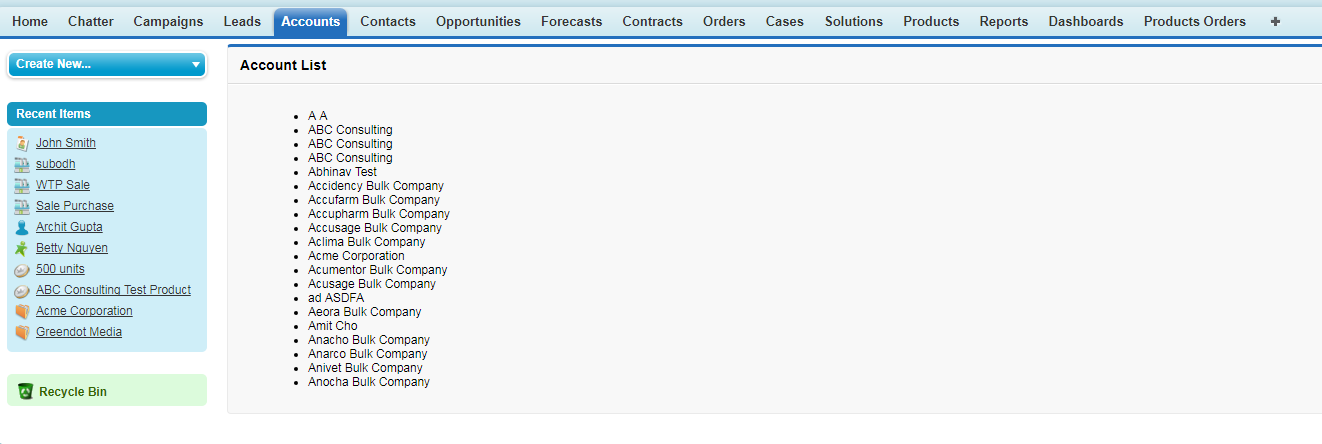The height and width of the screenshot is (444, 1322).
Task: Expand the Create New dropdown
Action: (x=196, y=65)
